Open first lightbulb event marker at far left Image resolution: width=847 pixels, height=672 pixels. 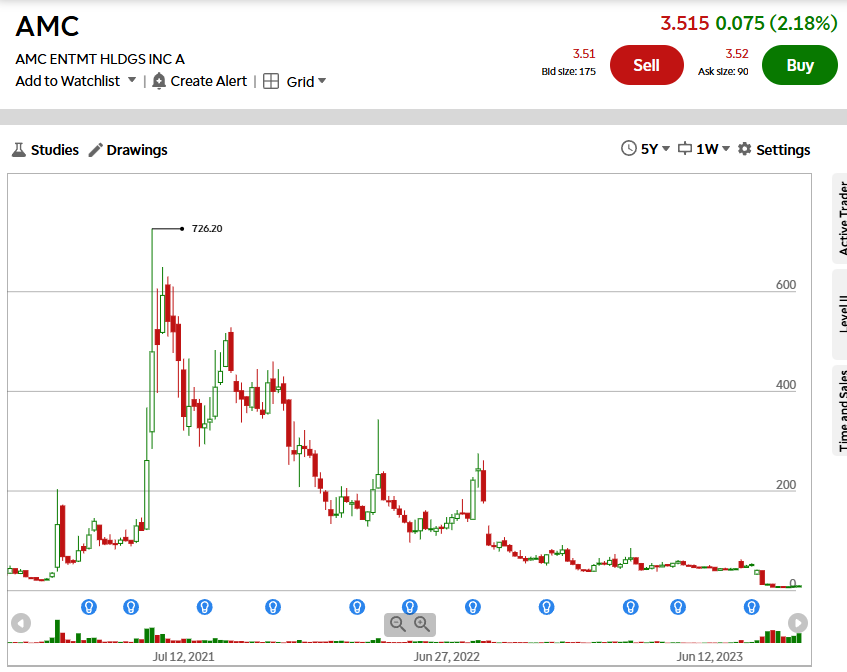[89, 607]
